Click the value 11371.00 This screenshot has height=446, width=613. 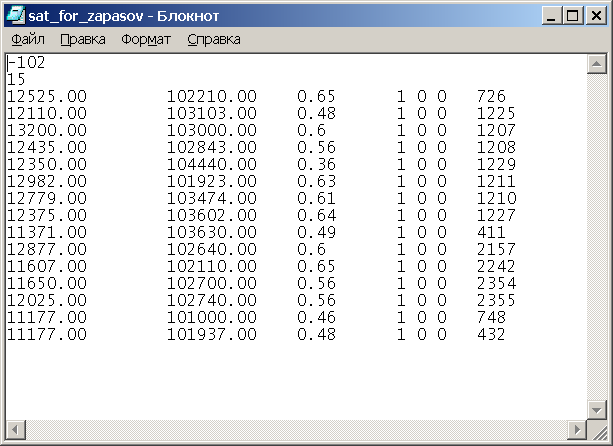click(47, 233)
